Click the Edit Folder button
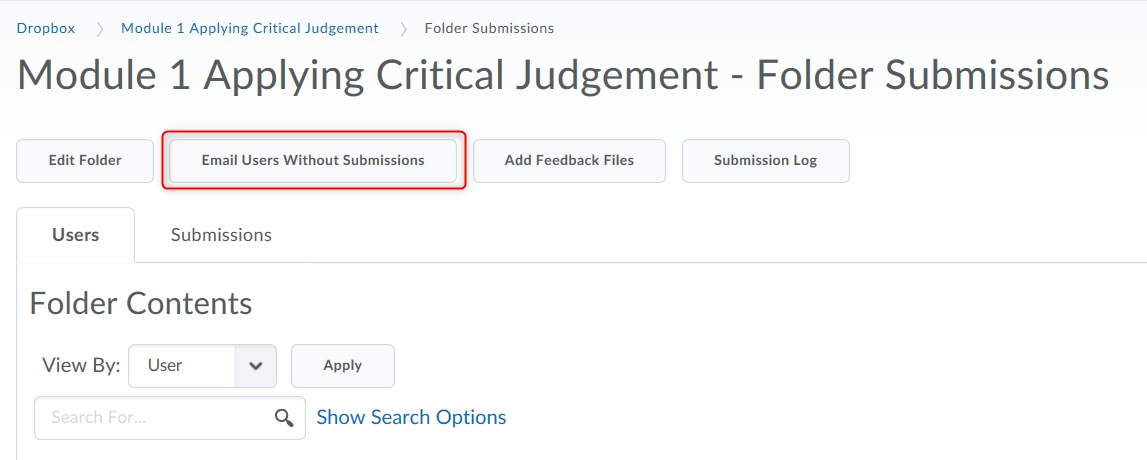Image resolution: width=1147 pixels, height=460 pixels. click(85, 160)
